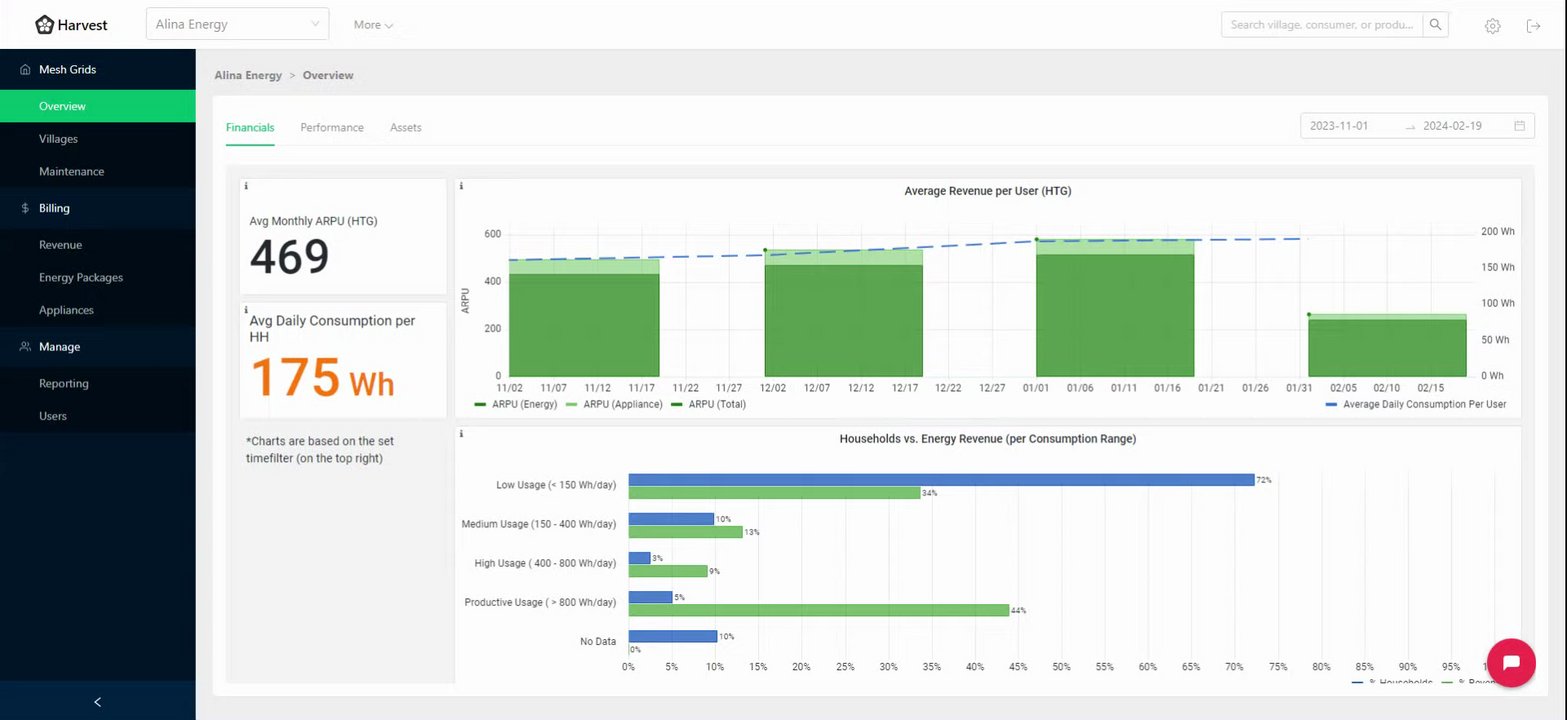Switch to the Assets tab
This screenshot has width=1567, height=720.
point(406,128)
